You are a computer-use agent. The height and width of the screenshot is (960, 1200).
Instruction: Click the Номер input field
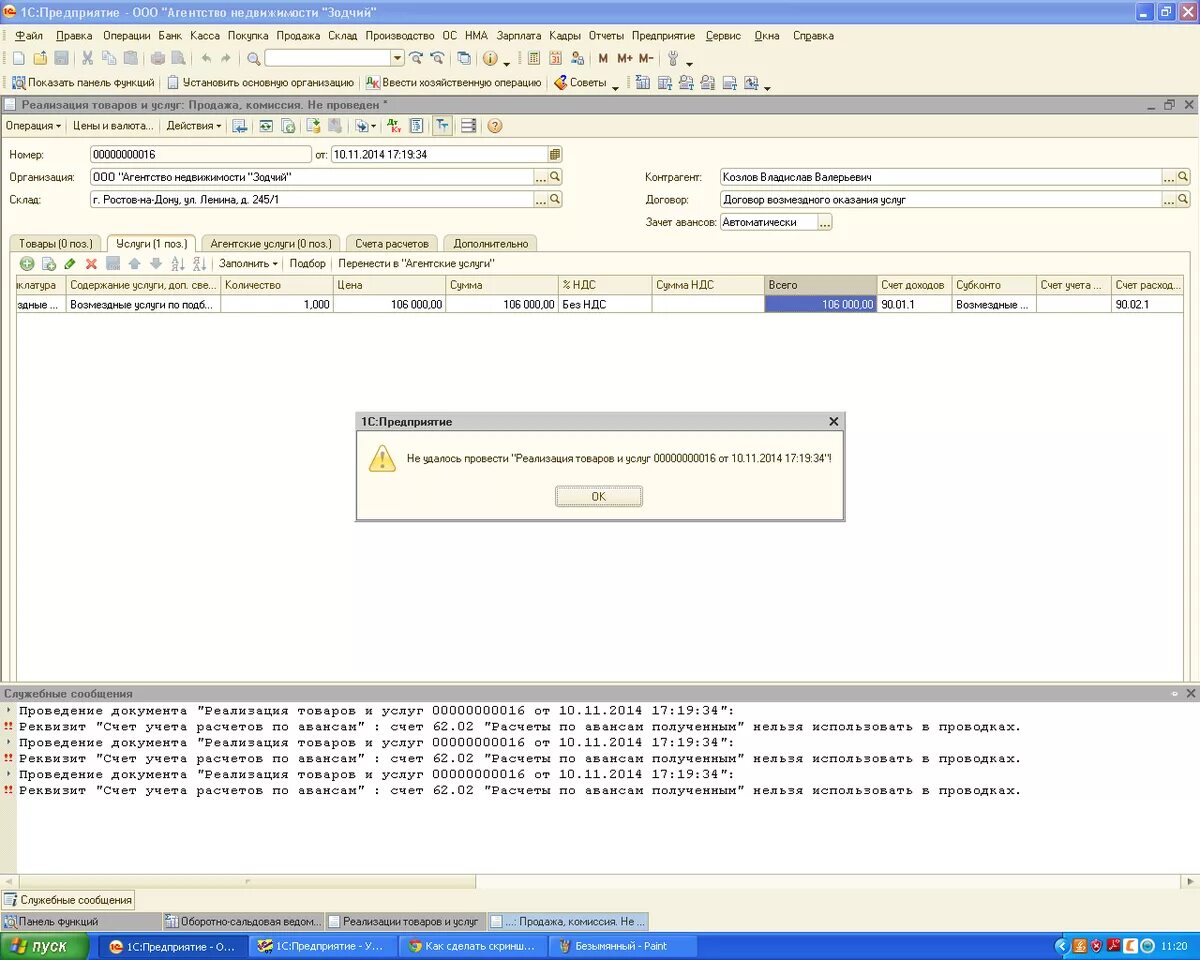(200, 154)
